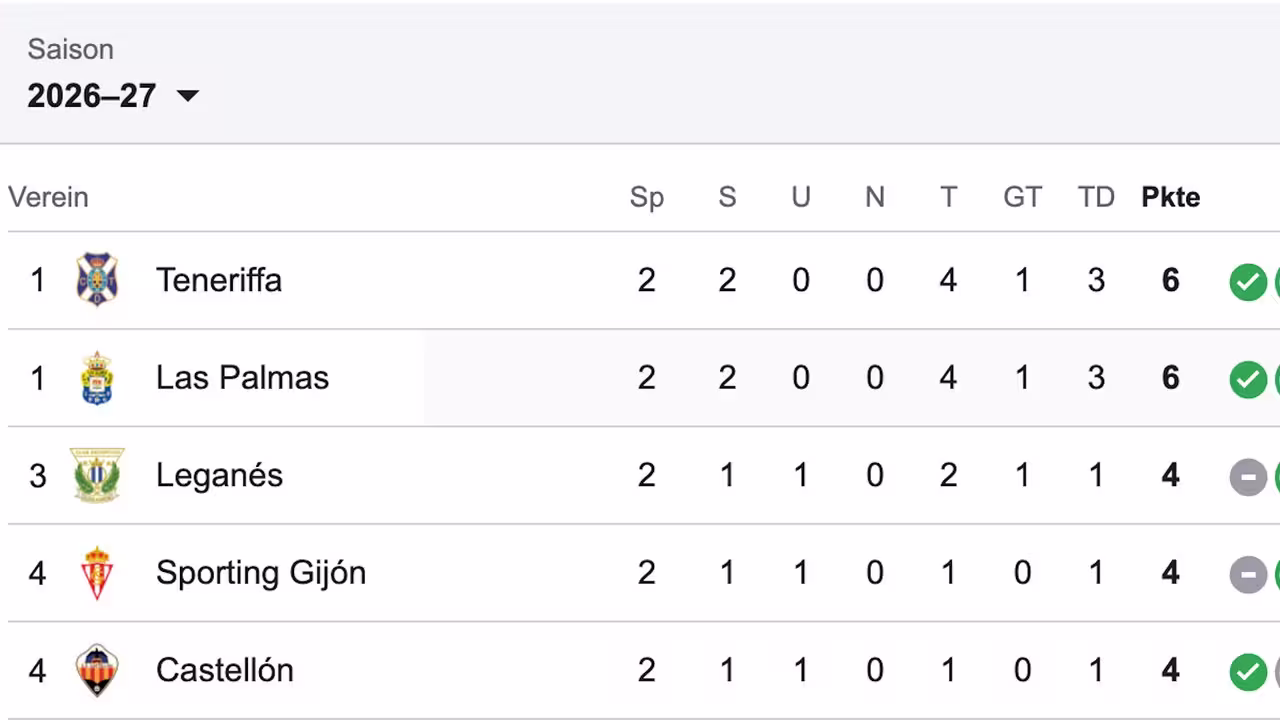
Task: Click Las Palmas' green win checkmark icon
Action: 1248,380
